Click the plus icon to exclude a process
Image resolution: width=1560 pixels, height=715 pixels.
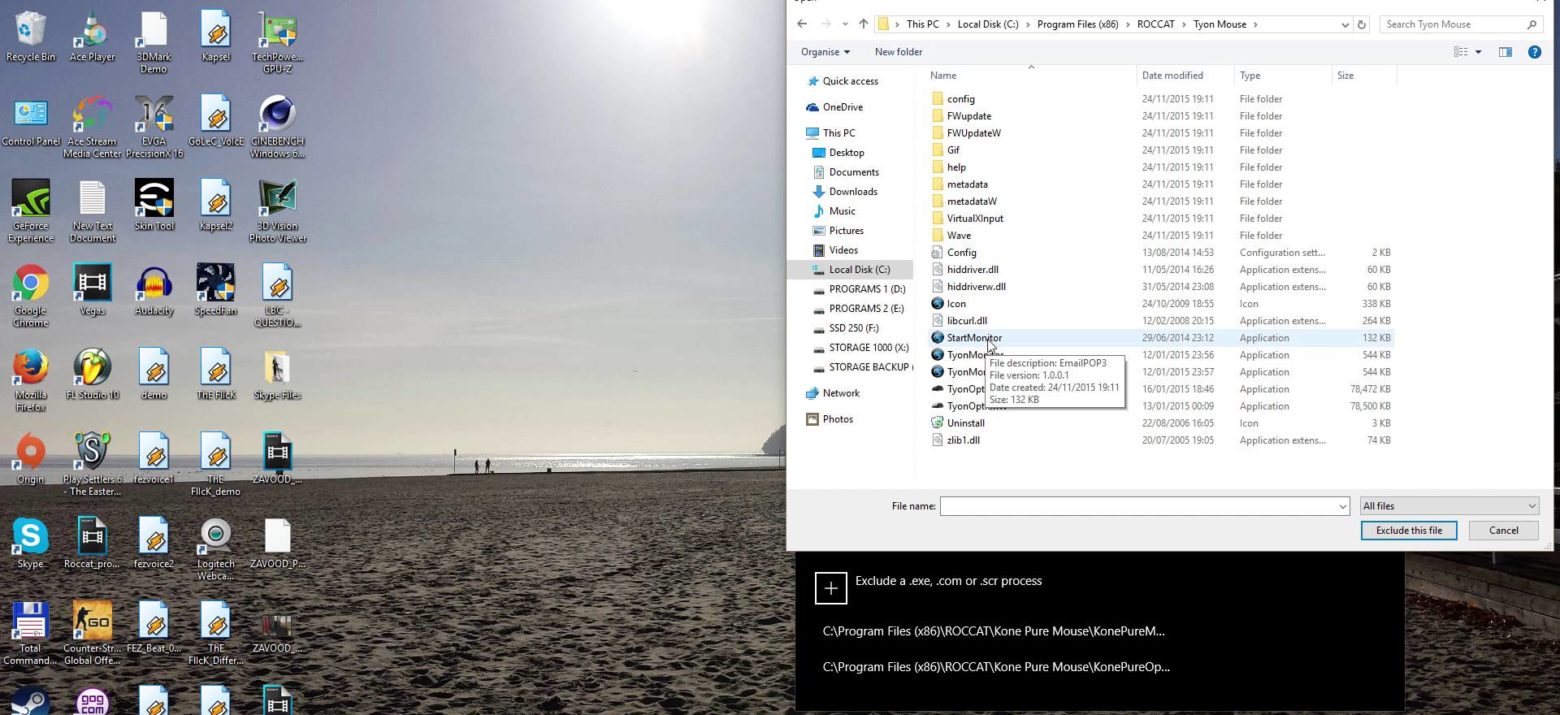pyautogui.click(x=829, y=588)
